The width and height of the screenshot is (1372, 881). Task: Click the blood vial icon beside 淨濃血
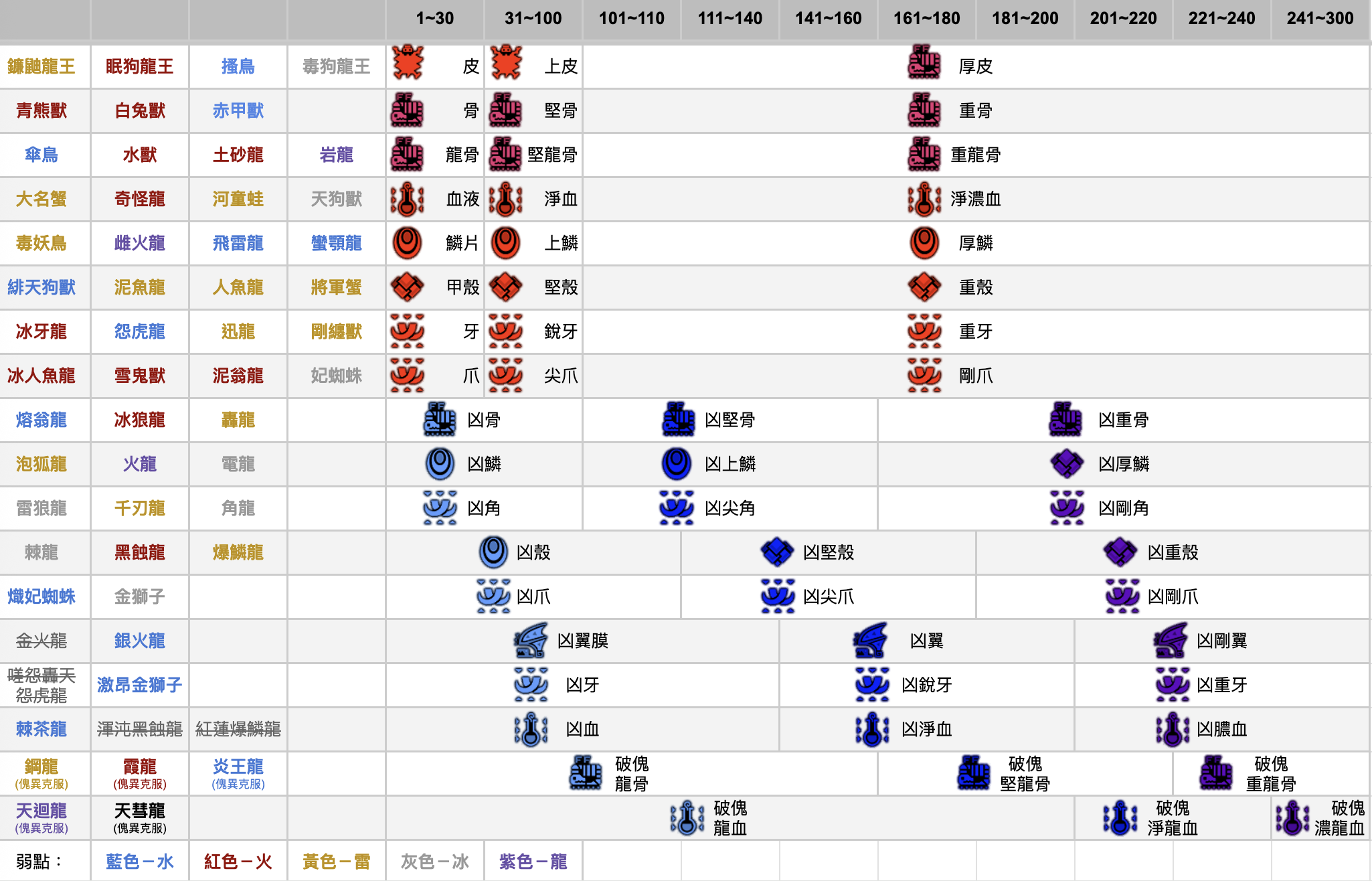[x=924, y=199]
